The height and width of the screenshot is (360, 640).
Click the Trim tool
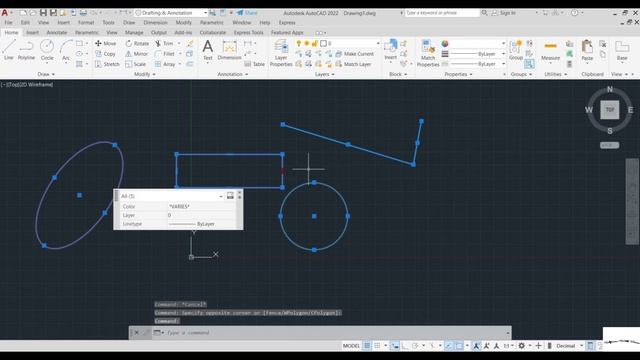(164, 43)
